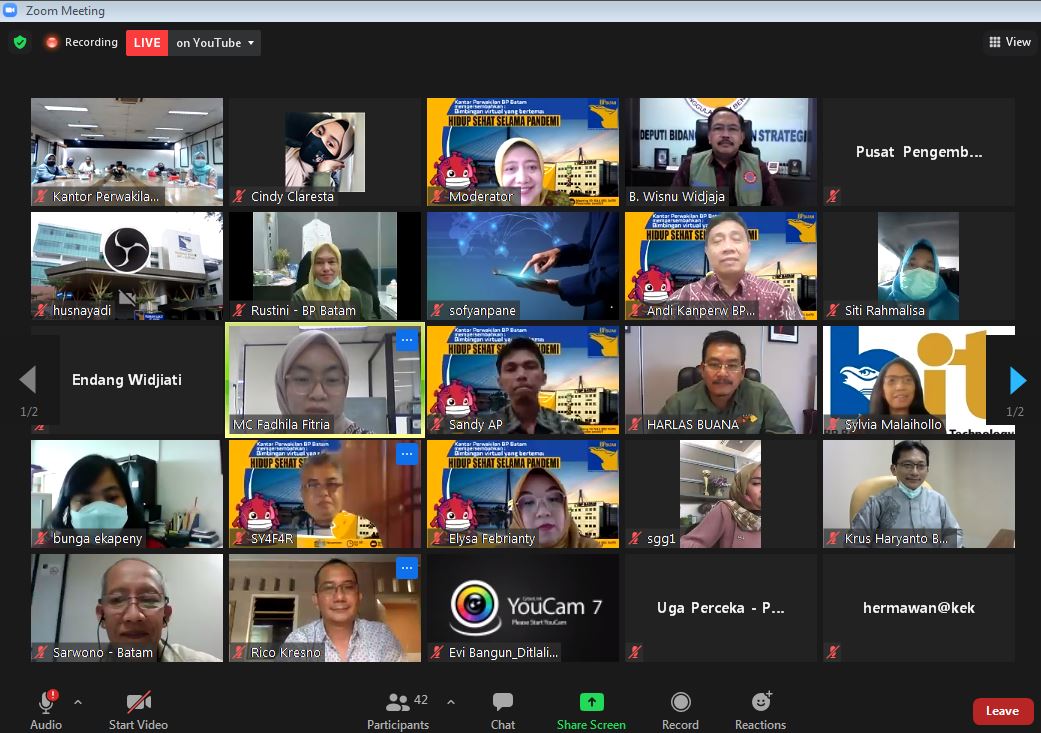Select the Record icon
Viewport: 1041px width, 733px height.
point(680,703)
